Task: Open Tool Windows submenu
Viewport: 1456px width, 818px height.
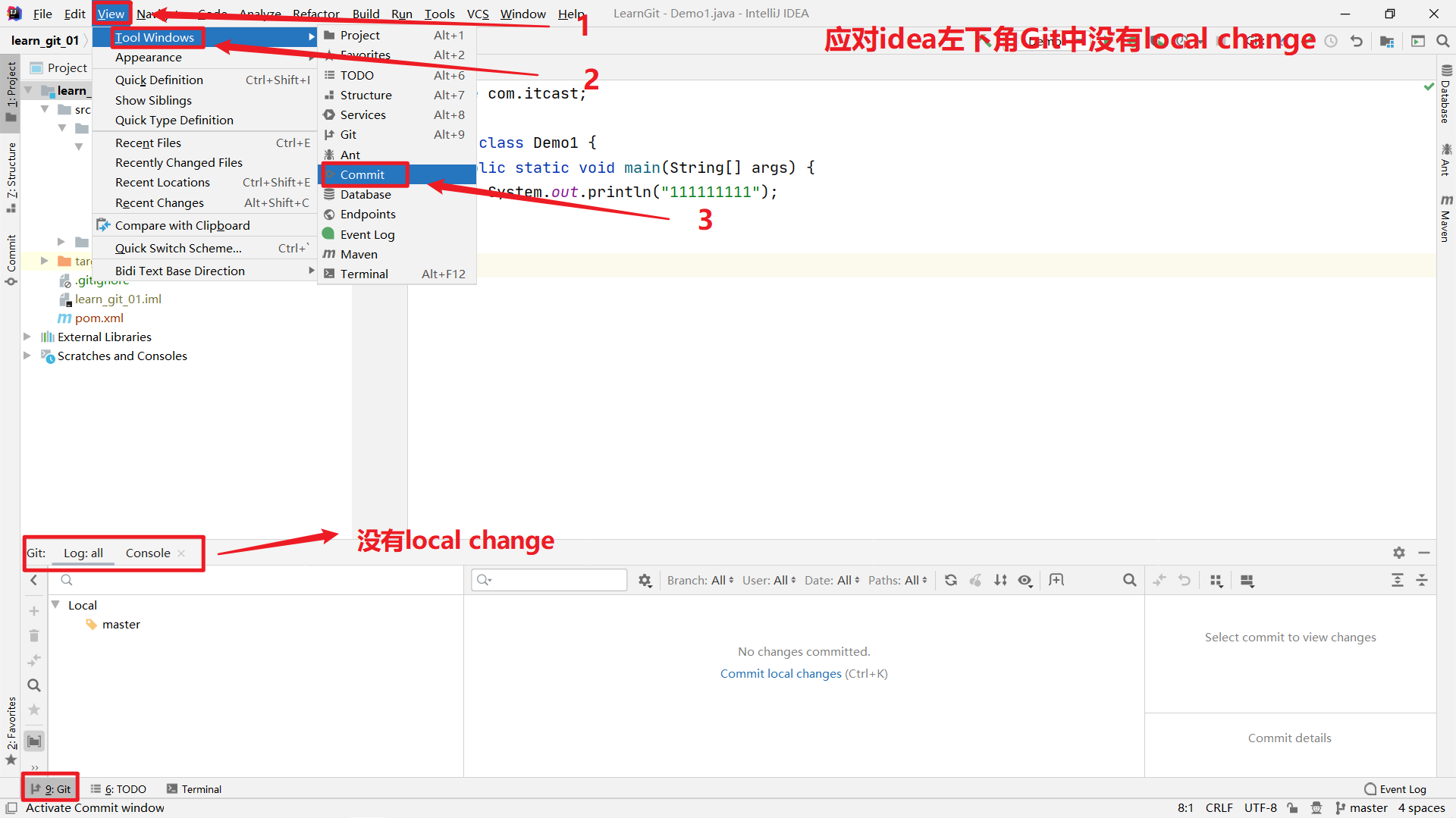Action: pos(205,37)
